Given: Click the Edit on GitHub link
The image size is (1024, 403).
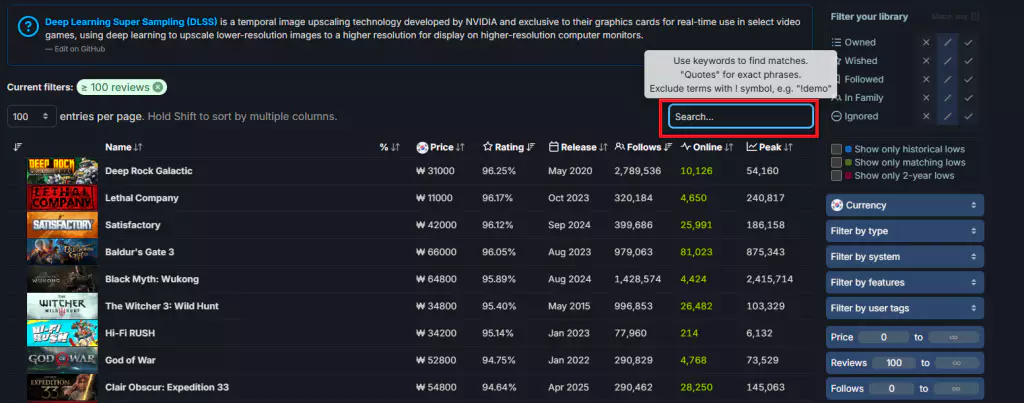Looking at the screenshot, I should click(78, 49).
